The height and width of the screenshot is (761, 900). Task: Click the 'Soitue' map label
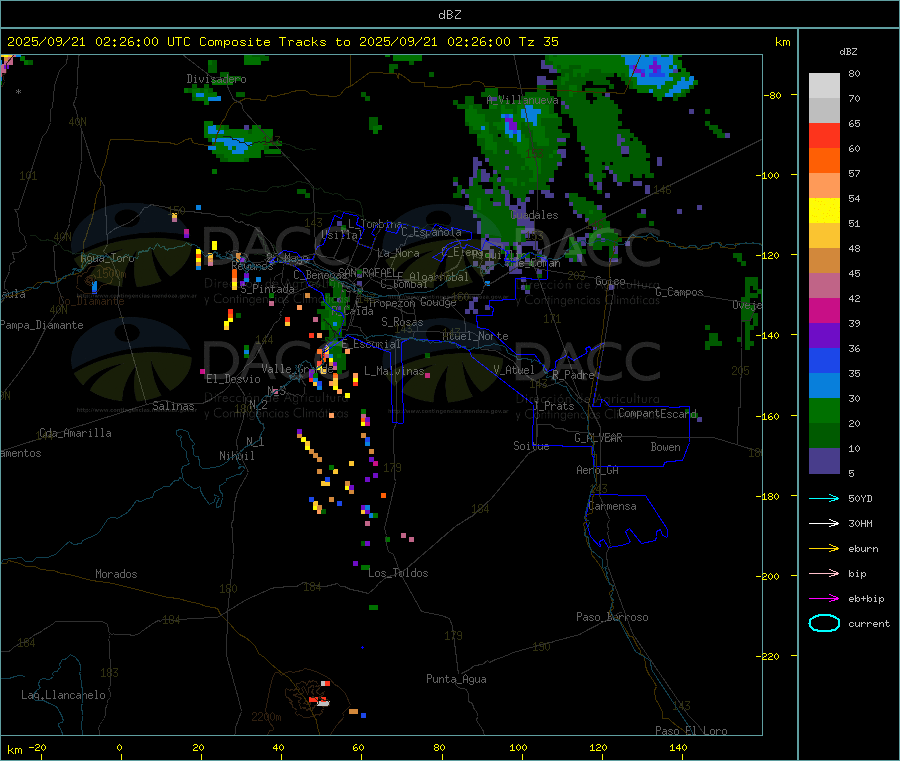tap(531, 446)
